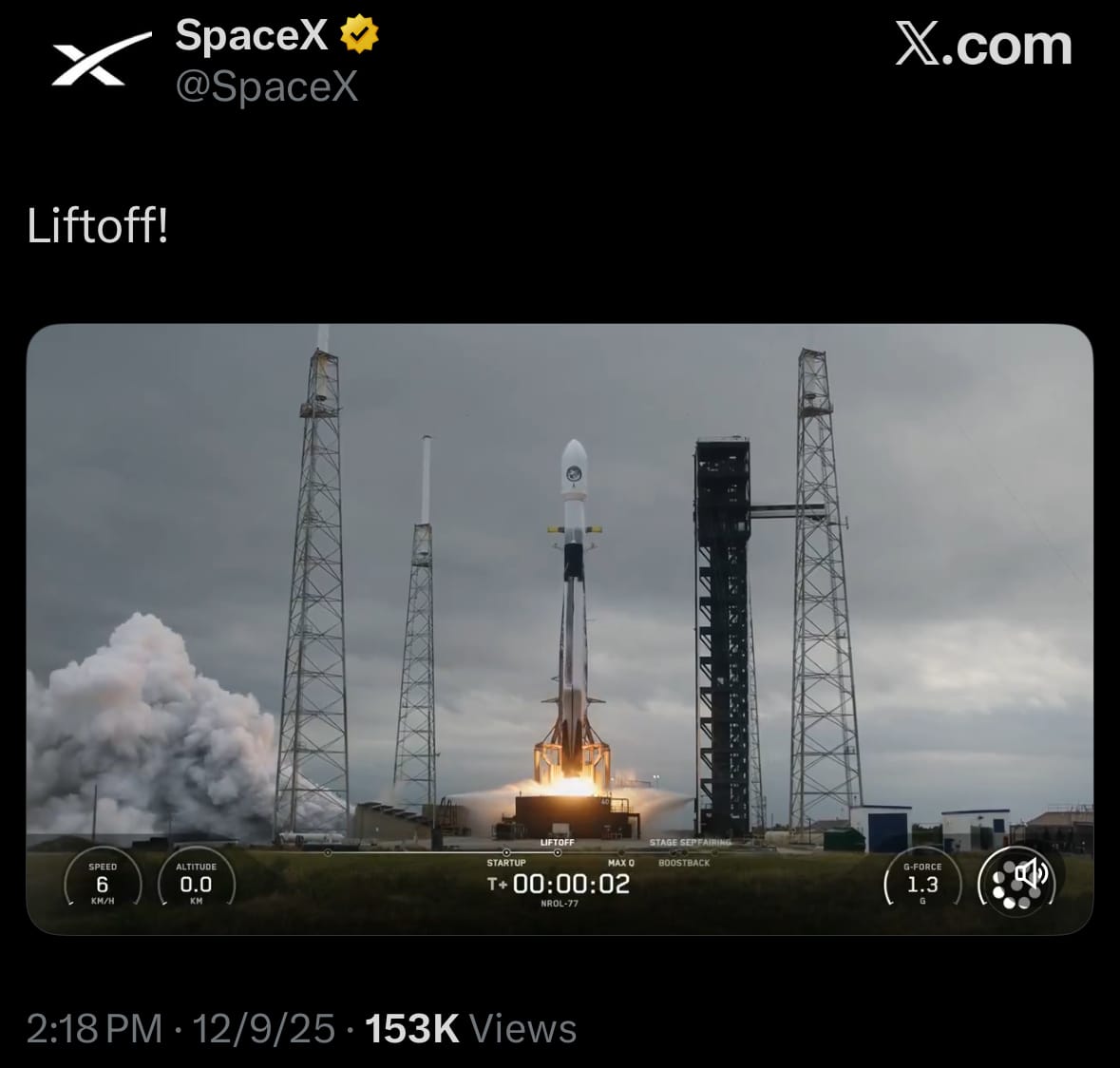
Task: Click the mission patch on the rocket fairing
Action: pos(574,473)
